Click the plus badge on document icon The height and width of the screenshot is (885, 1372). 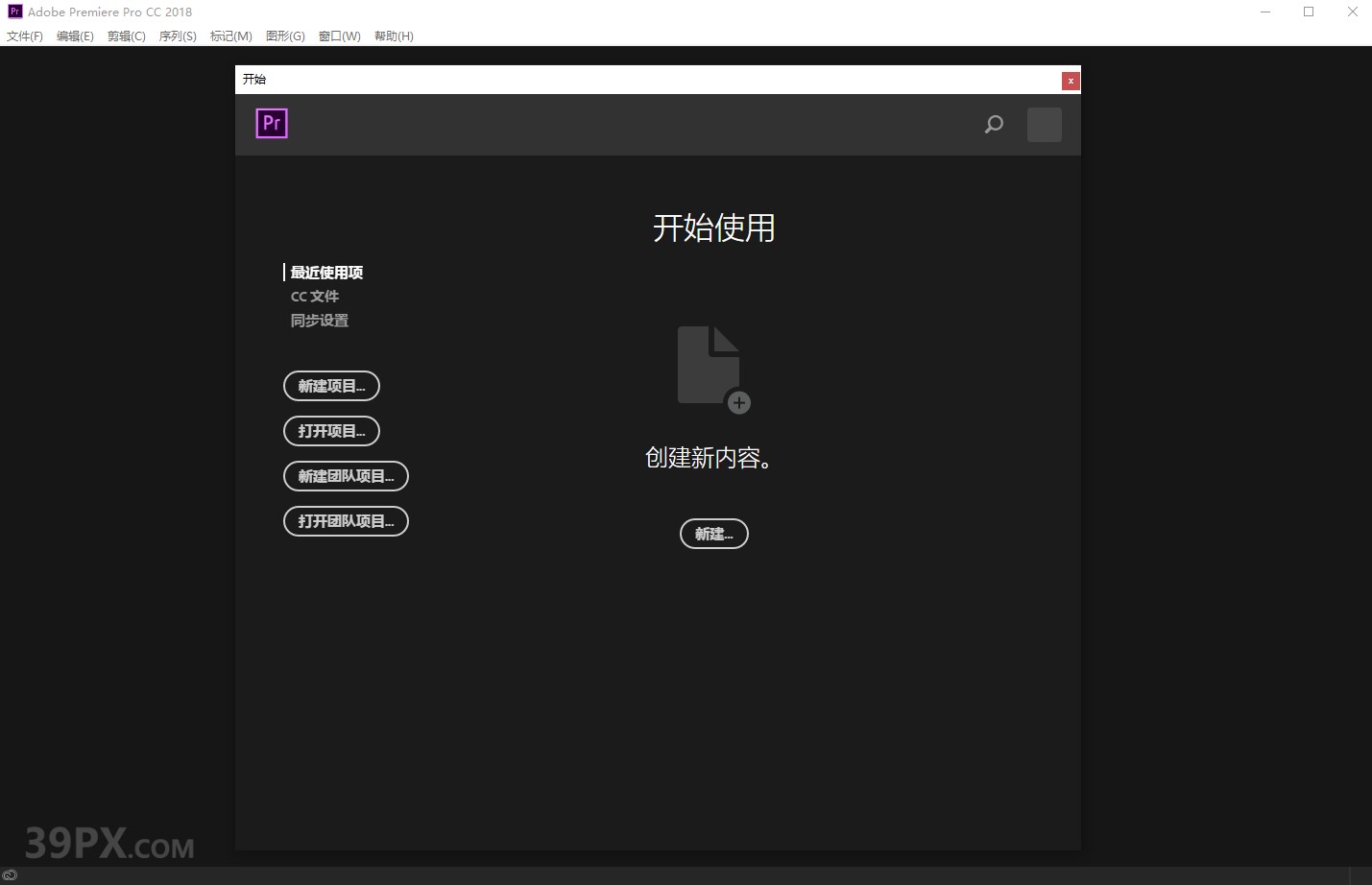(x=738, y=403)
